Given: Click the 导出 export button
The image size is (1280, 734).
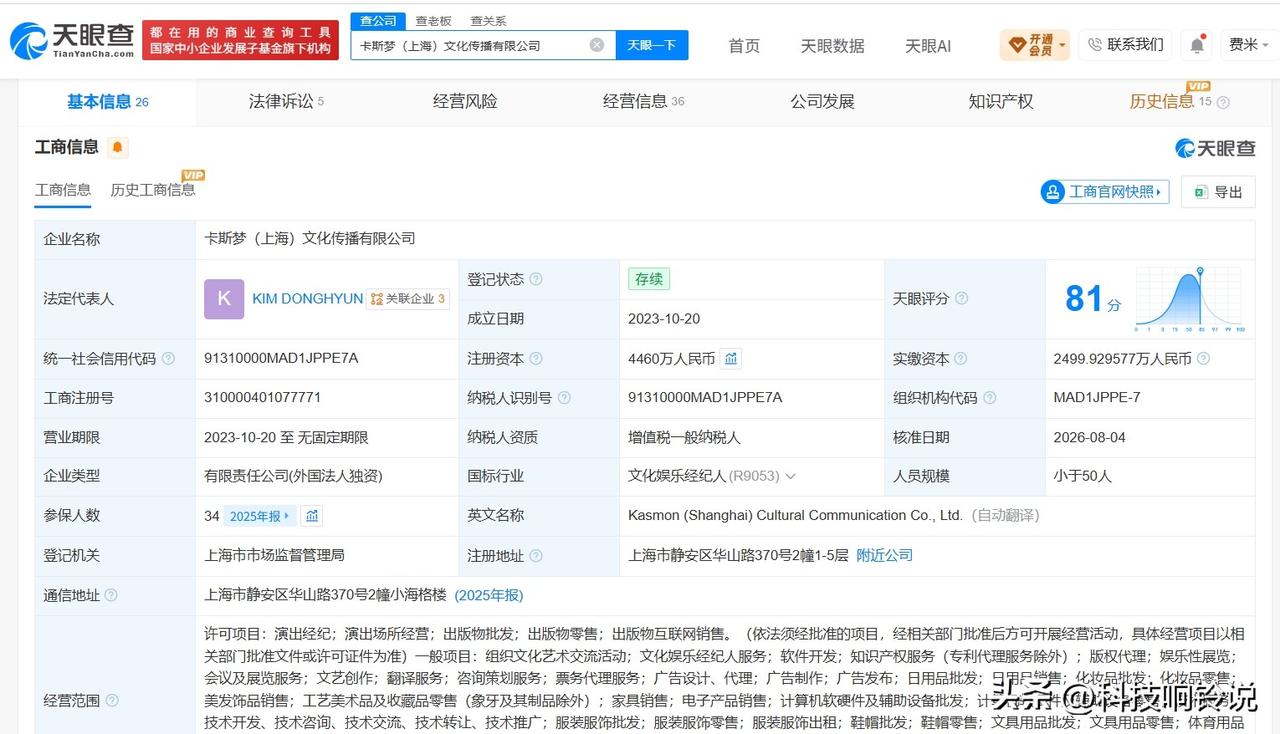Looking at the screenshot, I should tap(1218, 192).
